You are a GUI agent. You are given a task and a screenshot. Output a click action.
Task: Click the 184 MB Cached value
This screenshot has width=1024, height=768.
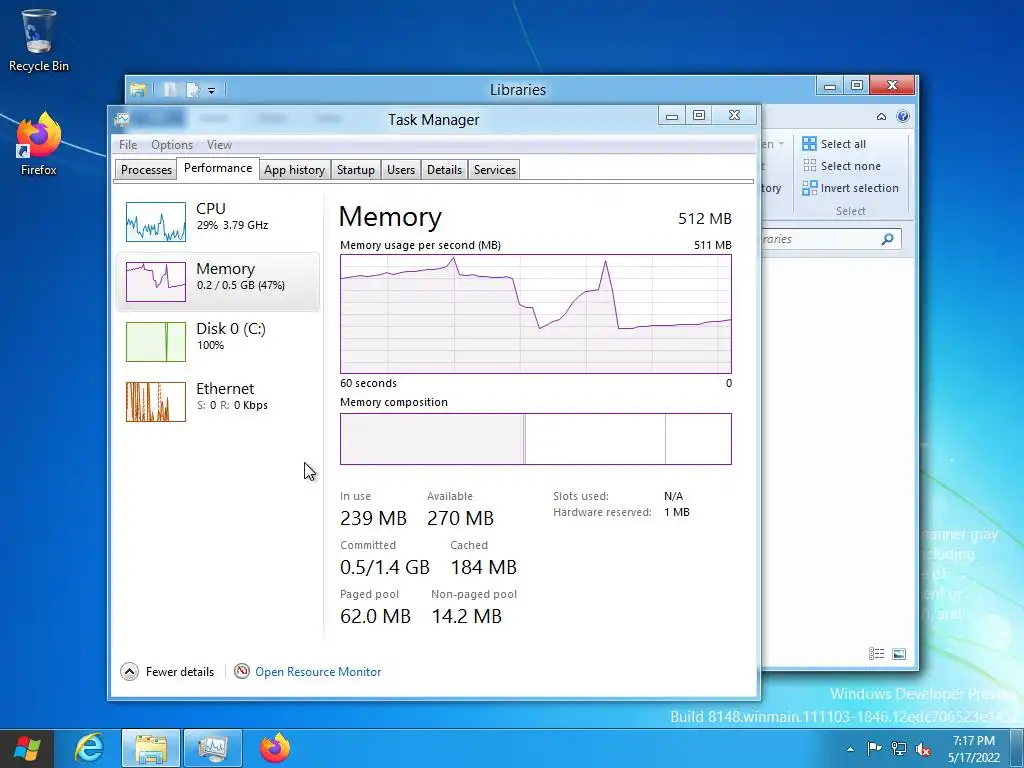point(483,568)
